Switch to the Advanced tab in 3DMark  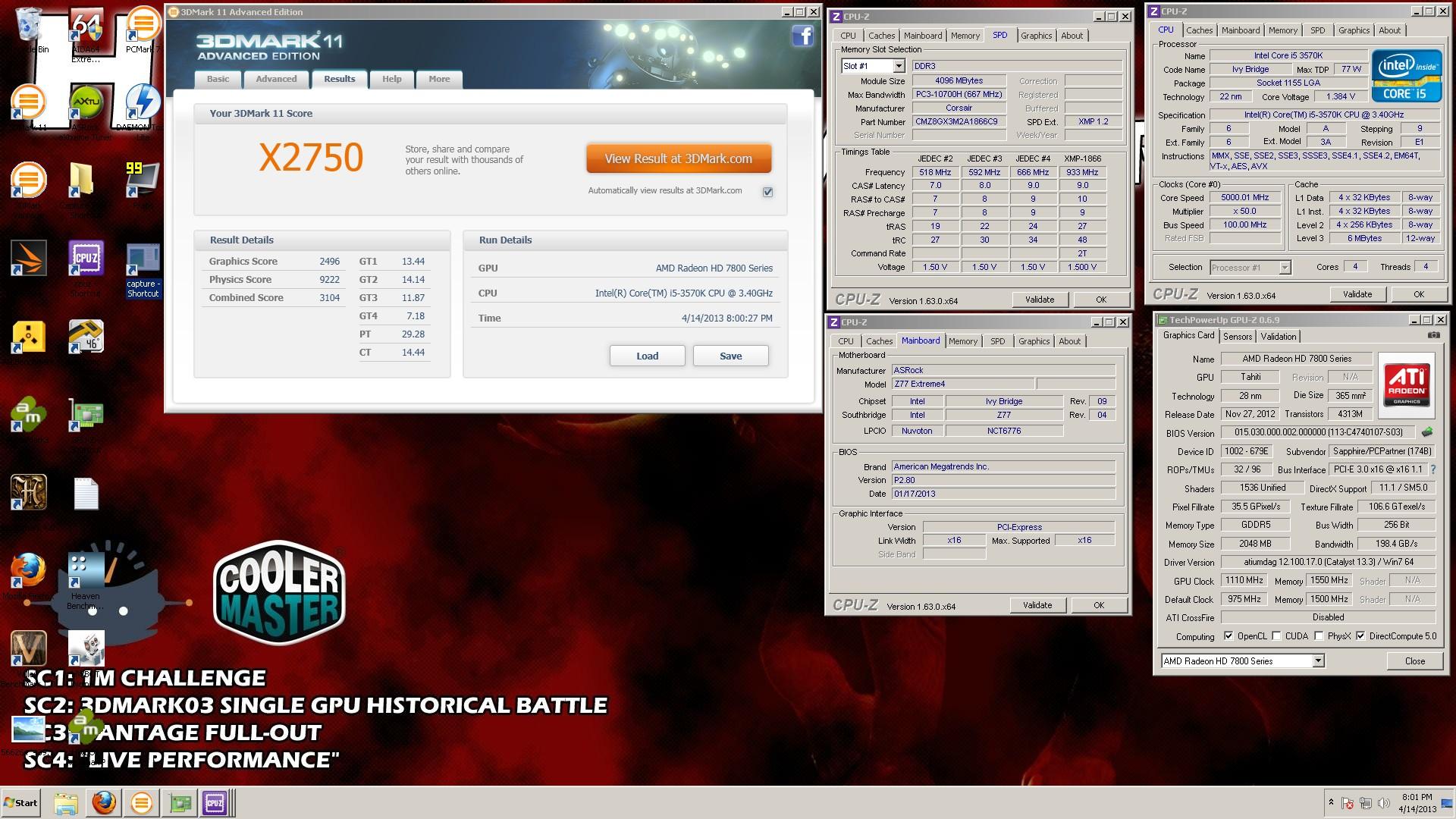(x=276, y=79)
